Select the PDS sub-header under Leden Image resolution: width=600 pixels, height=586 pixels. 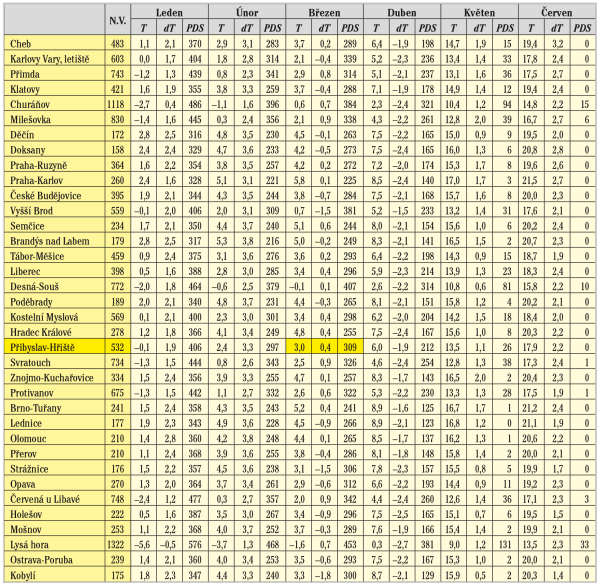click(x=192, y=31)
